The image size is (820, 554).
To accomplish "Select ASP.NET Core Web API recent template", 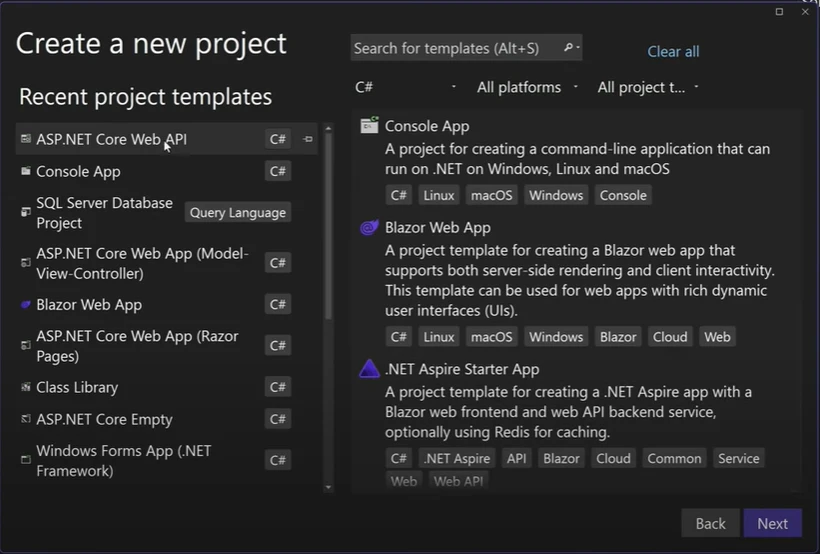I will coord(166,139).
